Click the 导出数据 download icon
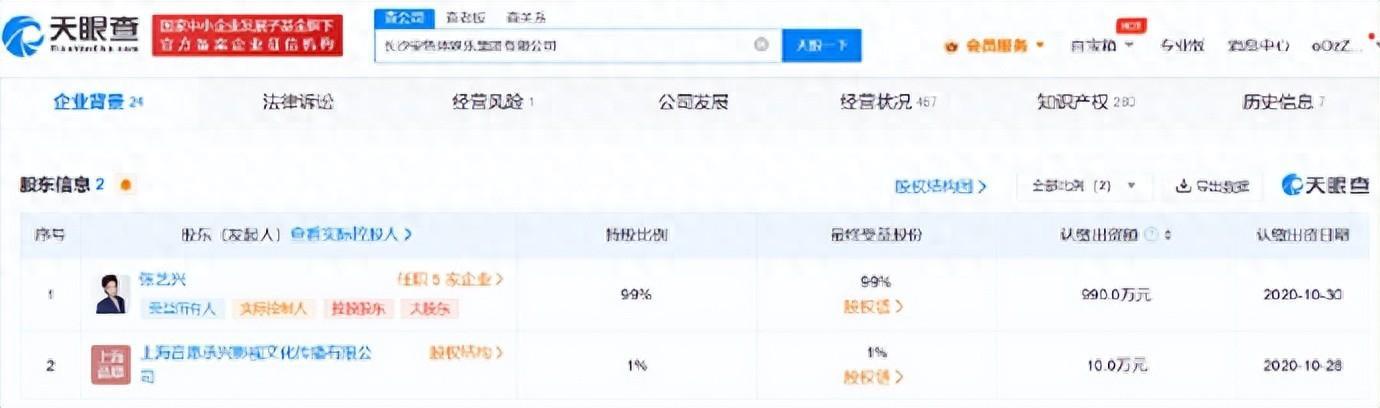This screenshot has width=1380, height=408. click(1183, 186)
